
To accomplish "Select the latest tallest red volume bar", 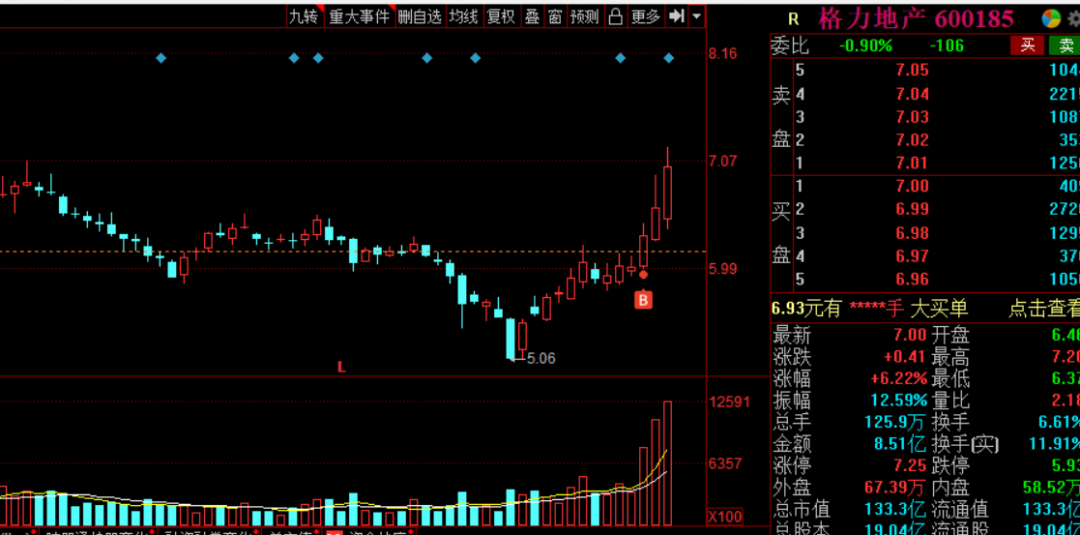I will 667,463.
